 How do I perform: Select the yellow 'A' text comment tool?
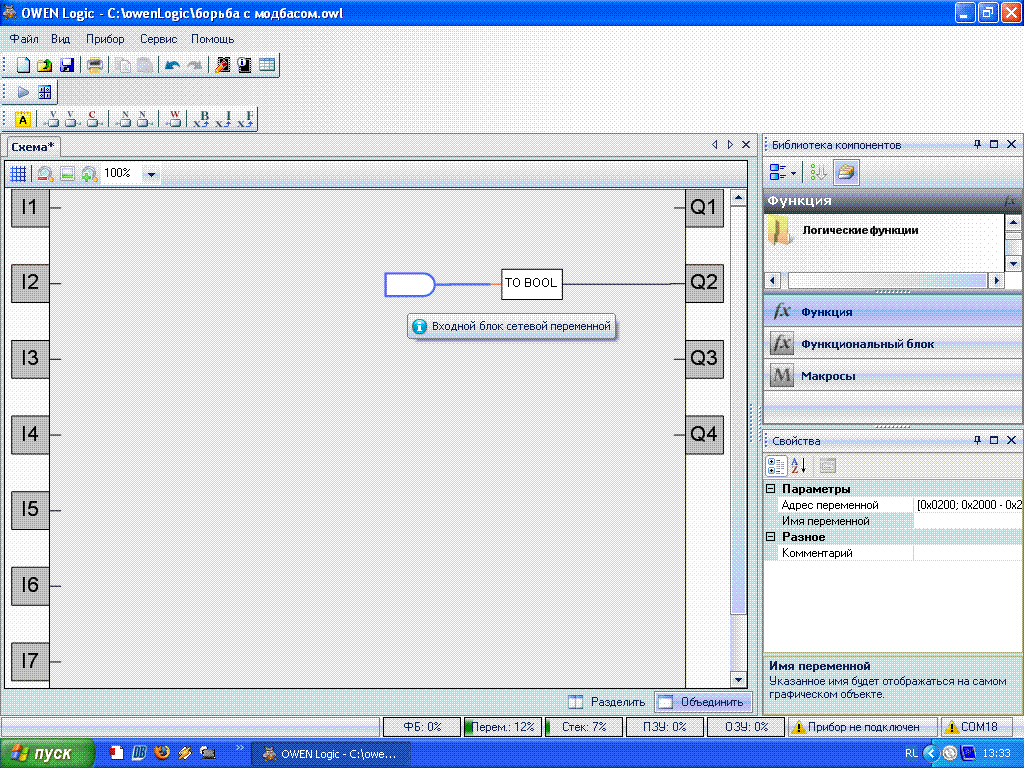[23, 119]
